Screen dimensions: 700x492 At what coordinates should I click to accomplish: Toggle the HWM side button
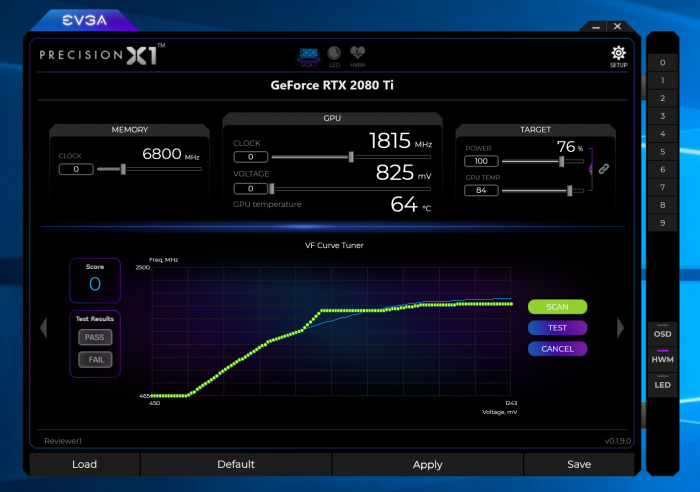tap(662, 359)
